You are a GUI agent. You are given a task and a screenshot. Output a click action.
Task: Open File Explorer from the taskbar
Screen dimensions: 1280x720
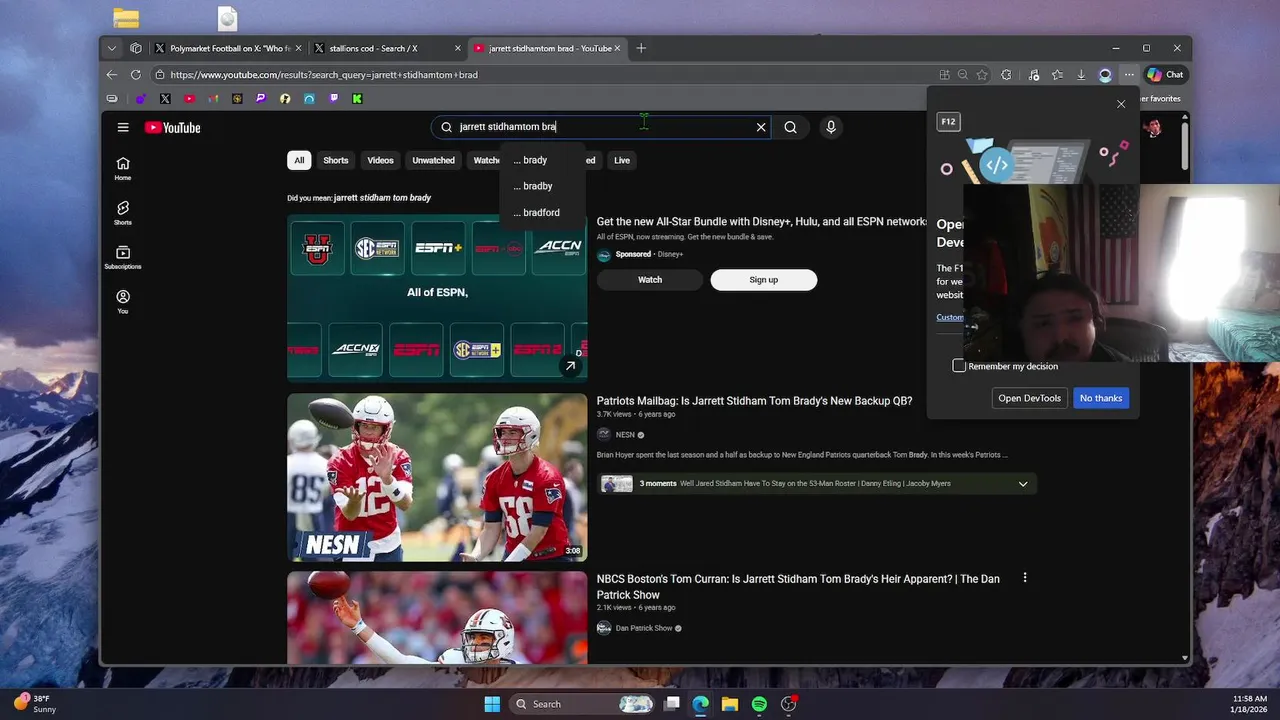(730, 704)
